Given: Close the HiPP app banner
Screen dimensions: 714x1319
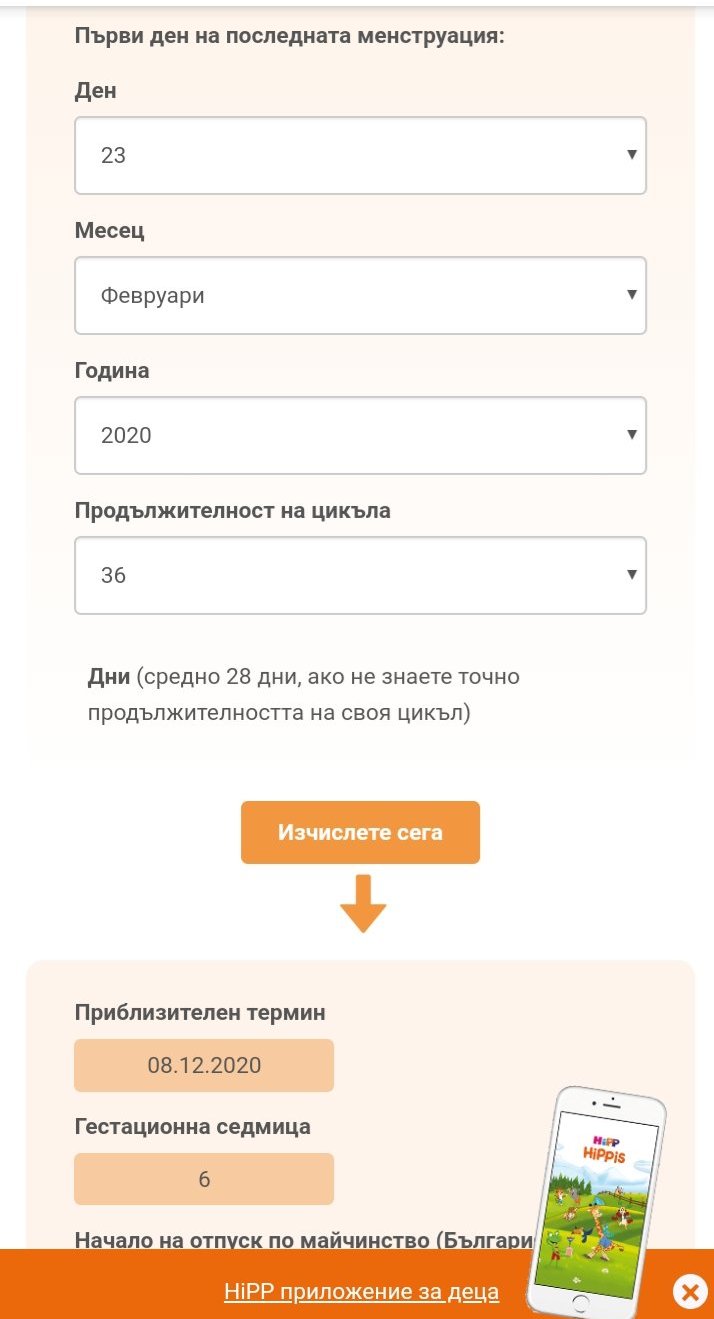Looking at the screenshot, I should (x=689, y=1292).
